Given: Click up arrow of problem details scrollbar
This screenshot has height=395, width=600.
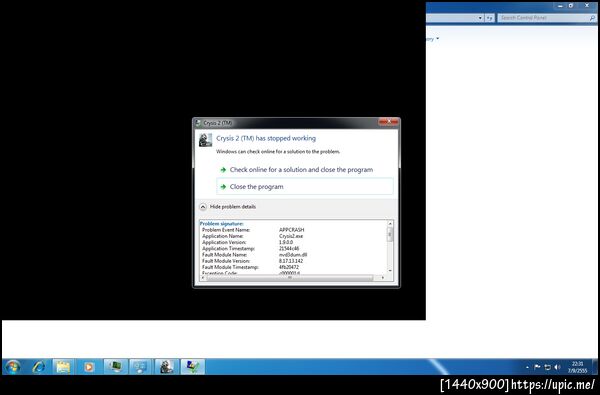Looking at the screenshot, I should pyautogui.click(x=390, y=223).
